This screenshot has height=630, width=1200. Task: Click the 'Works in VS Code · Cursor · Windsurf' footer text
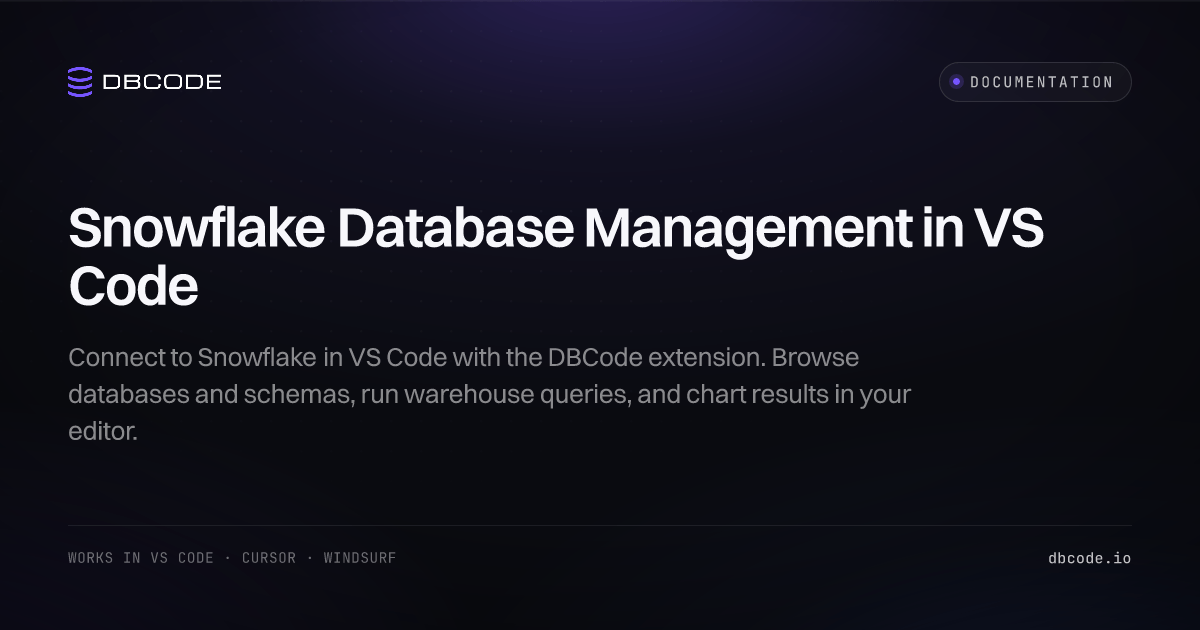[x=232, y=558]
